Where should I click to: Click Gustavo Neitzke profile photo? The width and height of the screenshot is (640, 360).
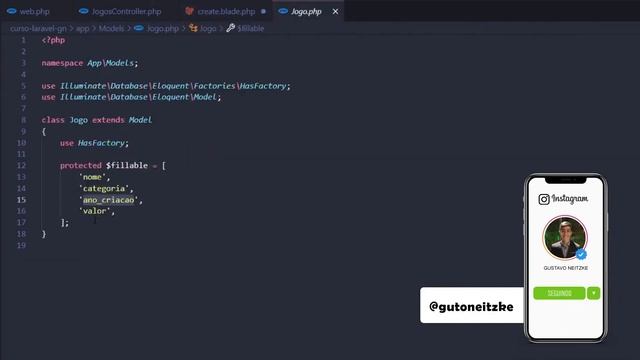click(x=565, y=238)
